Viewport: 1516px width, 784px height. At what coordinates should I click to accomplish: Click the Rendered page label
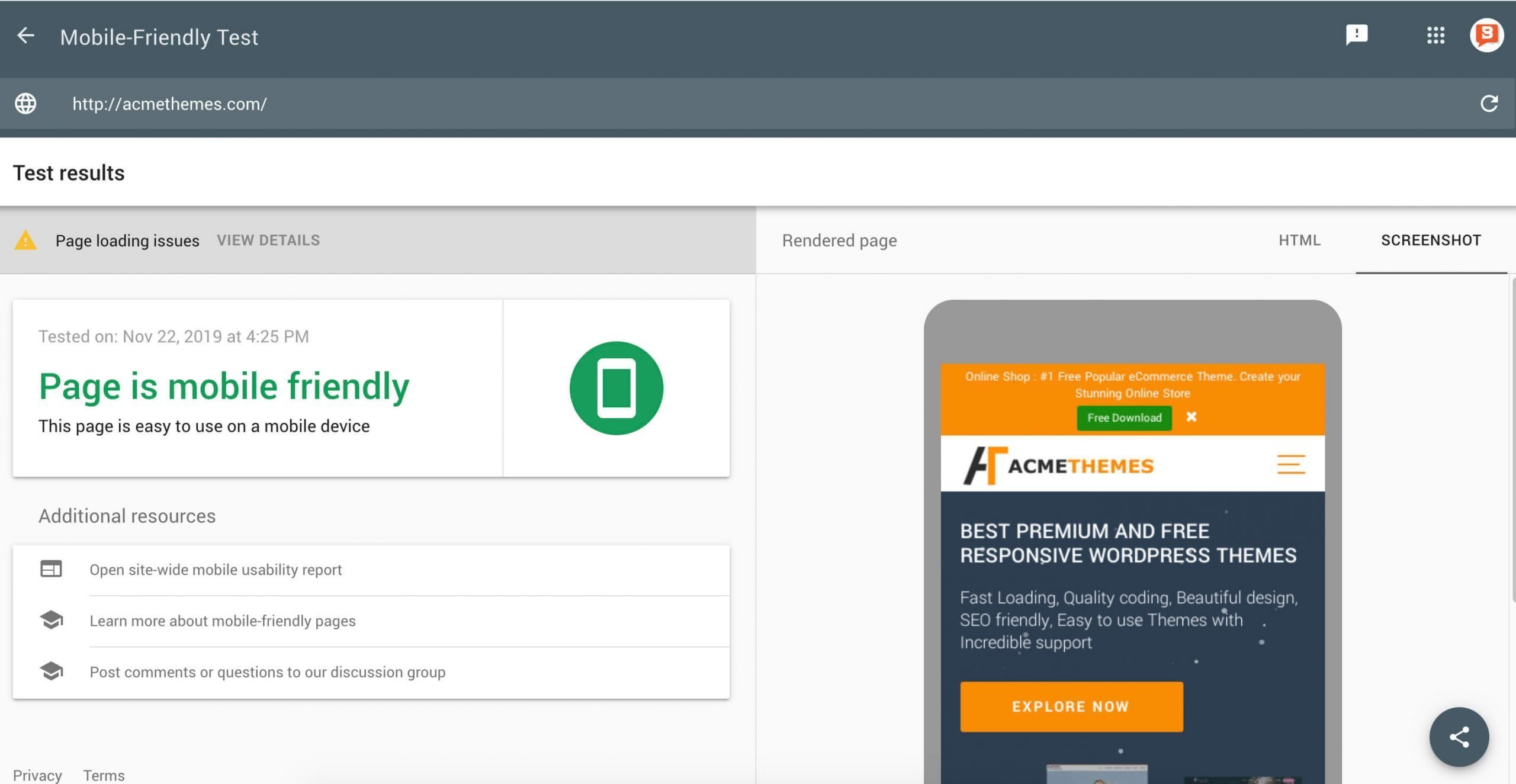839,240
